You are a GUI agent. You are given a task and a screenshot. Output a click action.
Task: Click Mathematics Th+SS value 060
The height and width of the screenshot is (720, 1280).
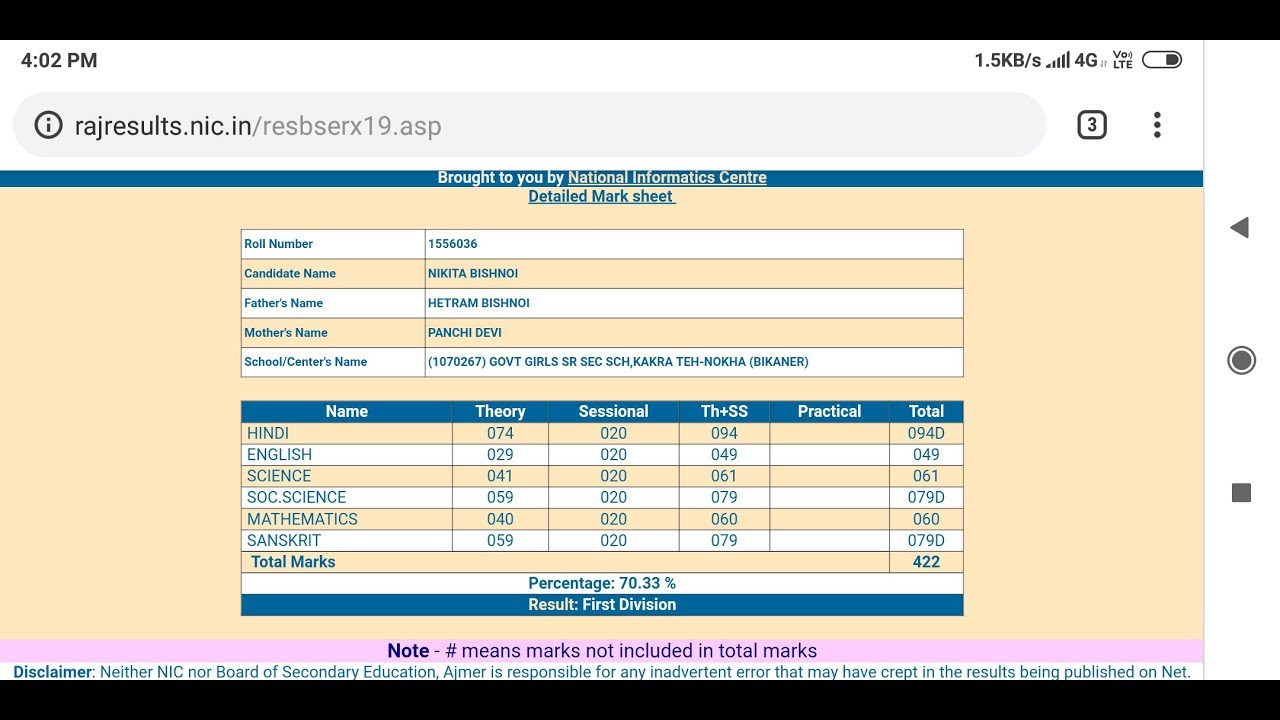point(724,519)
